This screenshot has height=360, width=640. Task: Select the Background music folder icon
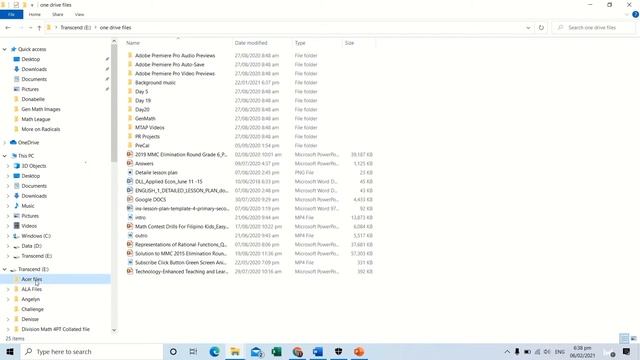click(x=130, y=82)
